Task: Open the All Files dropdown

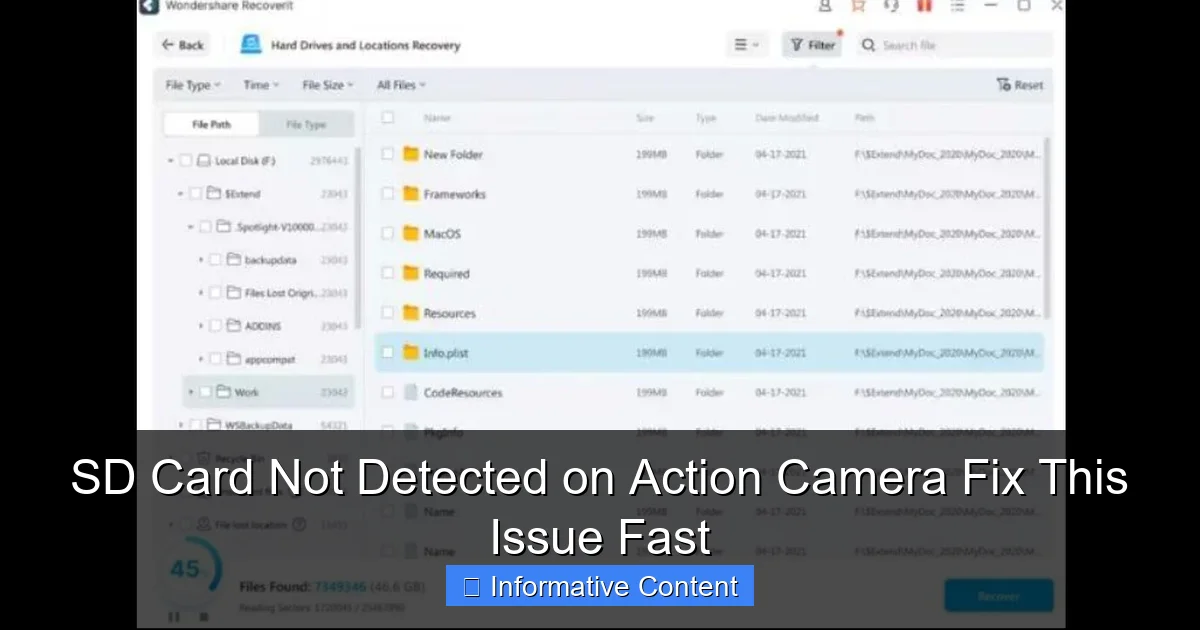Action: coord(401,85)
